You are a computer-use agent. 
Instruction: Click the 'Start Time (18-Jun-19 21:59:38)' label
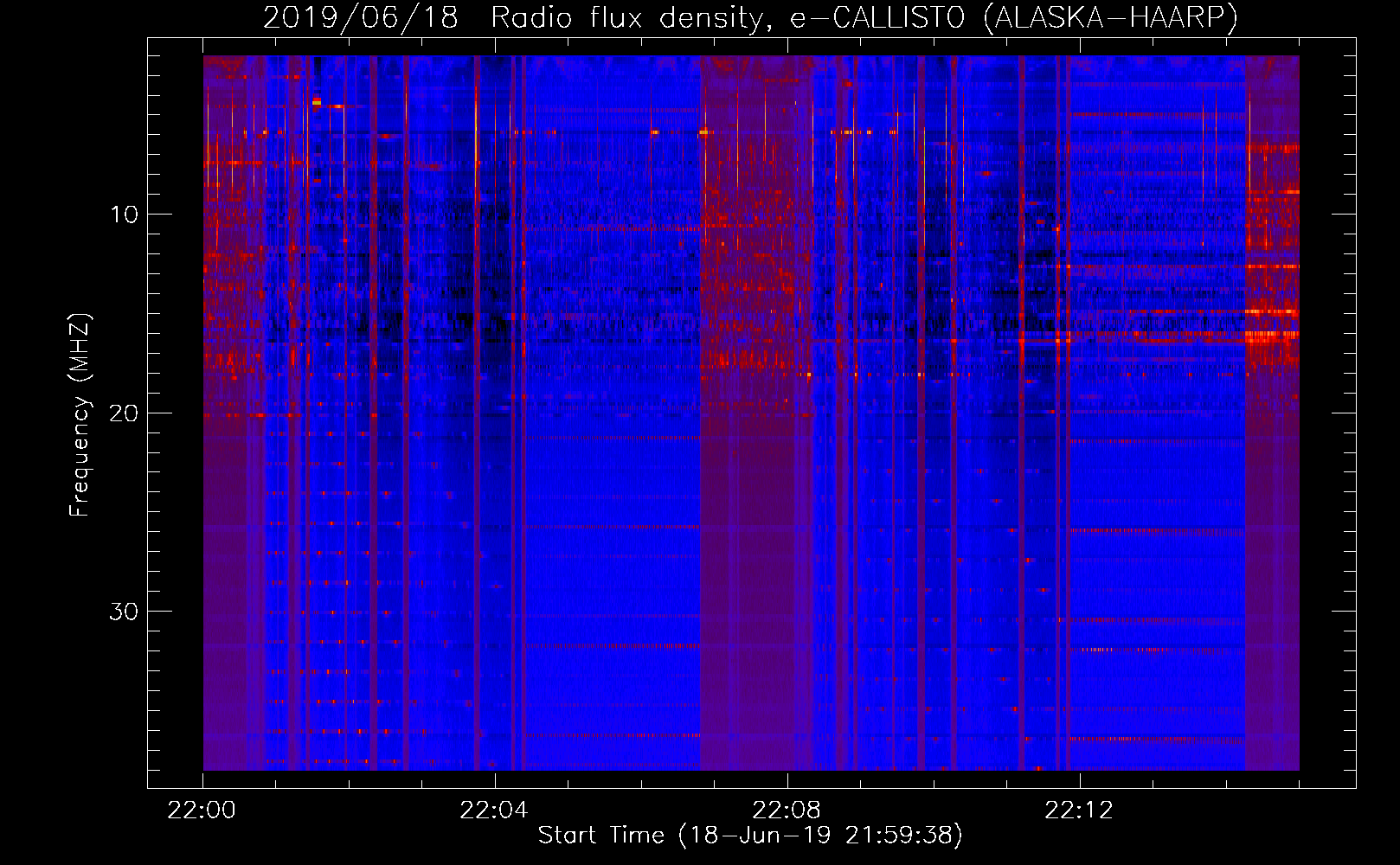[750, 836]
